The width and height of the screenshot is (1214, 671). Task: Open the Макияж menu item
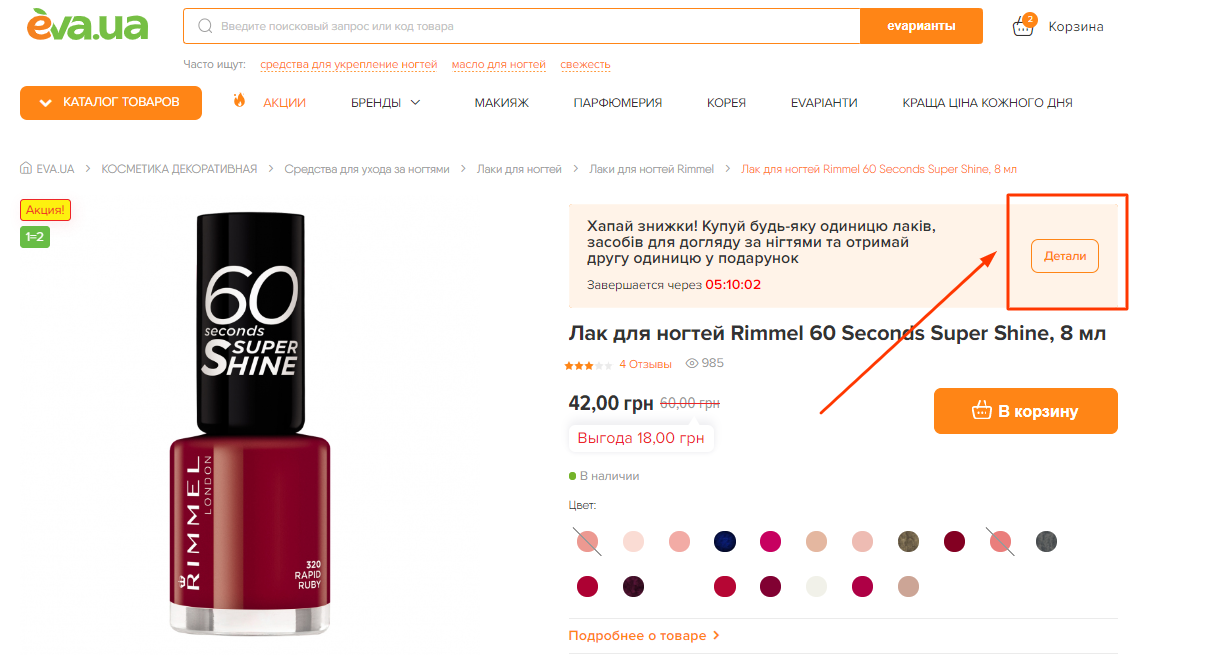pyautogui.click(x=501, y=102)
